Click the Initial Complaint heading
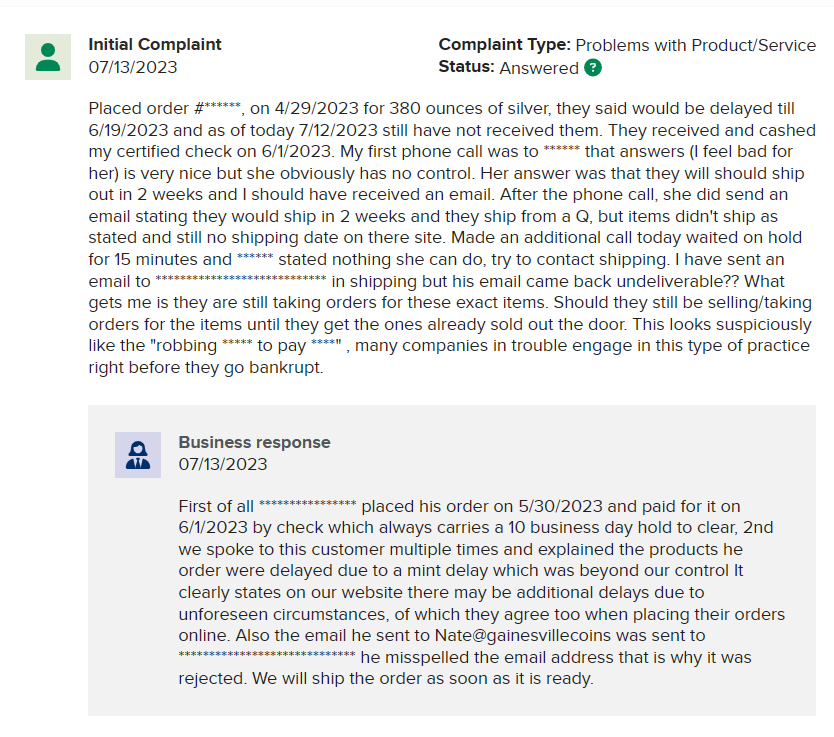The height and width of the screenshot is (737, 834). click(155, 44)
